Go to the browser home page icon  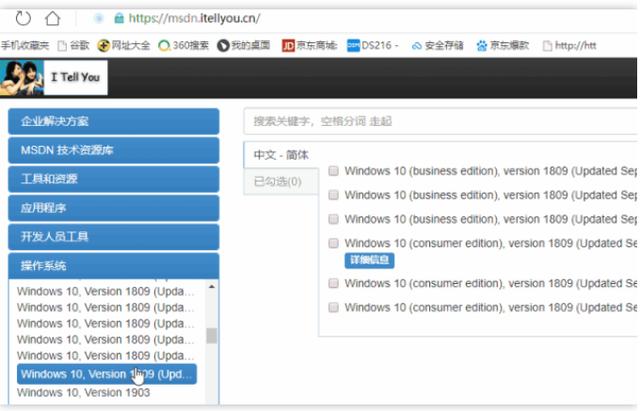coord(53,18)
